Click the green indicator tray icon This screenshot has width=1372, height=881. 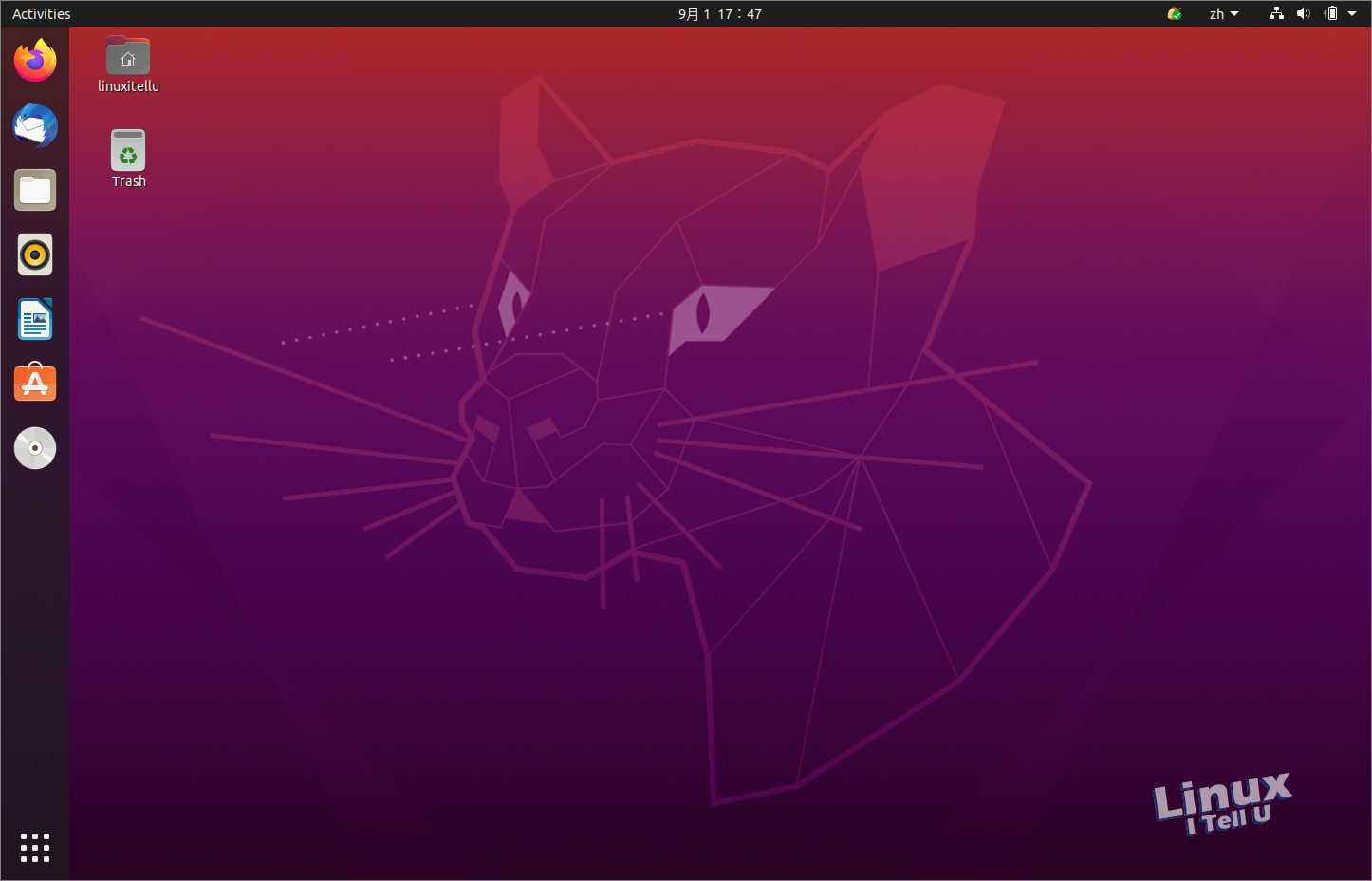point(1175,13)
